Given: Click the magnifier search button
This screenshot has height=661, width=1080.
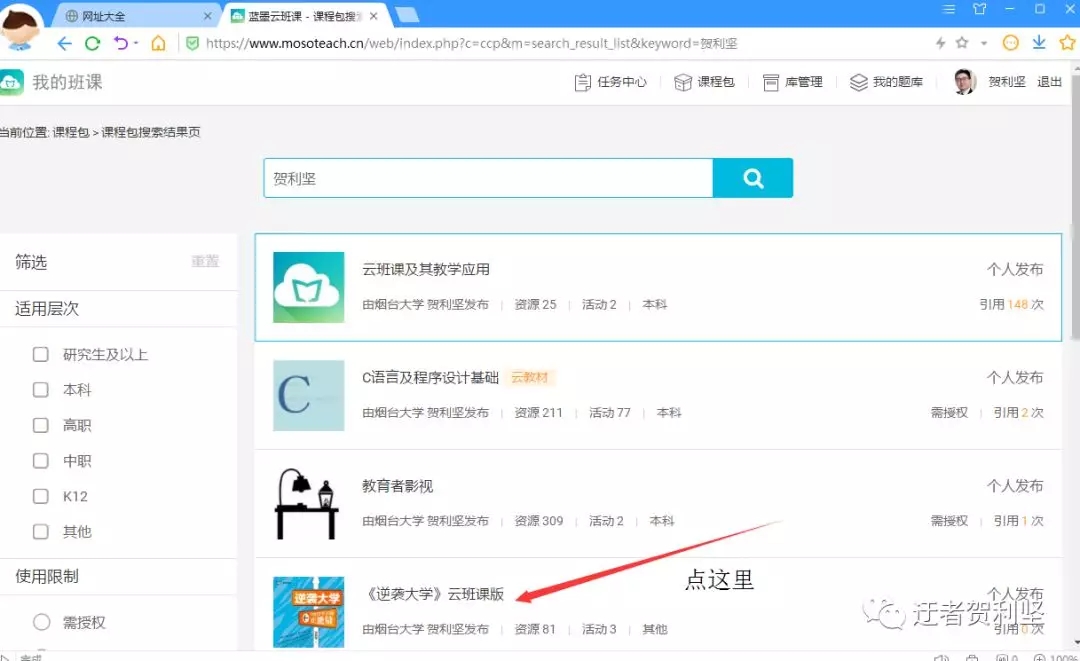Looking at the screenshot, I should (753, 178).
